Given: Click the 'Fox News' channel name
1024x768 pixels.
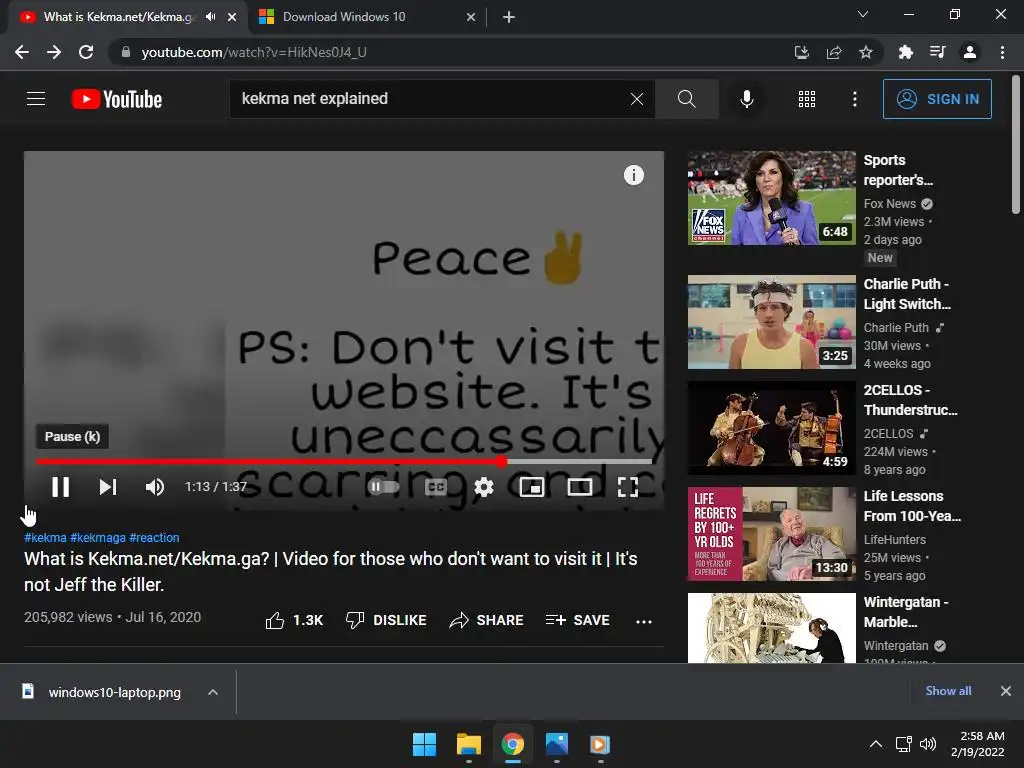Looking at the screenshot, I should pos(889,204).
